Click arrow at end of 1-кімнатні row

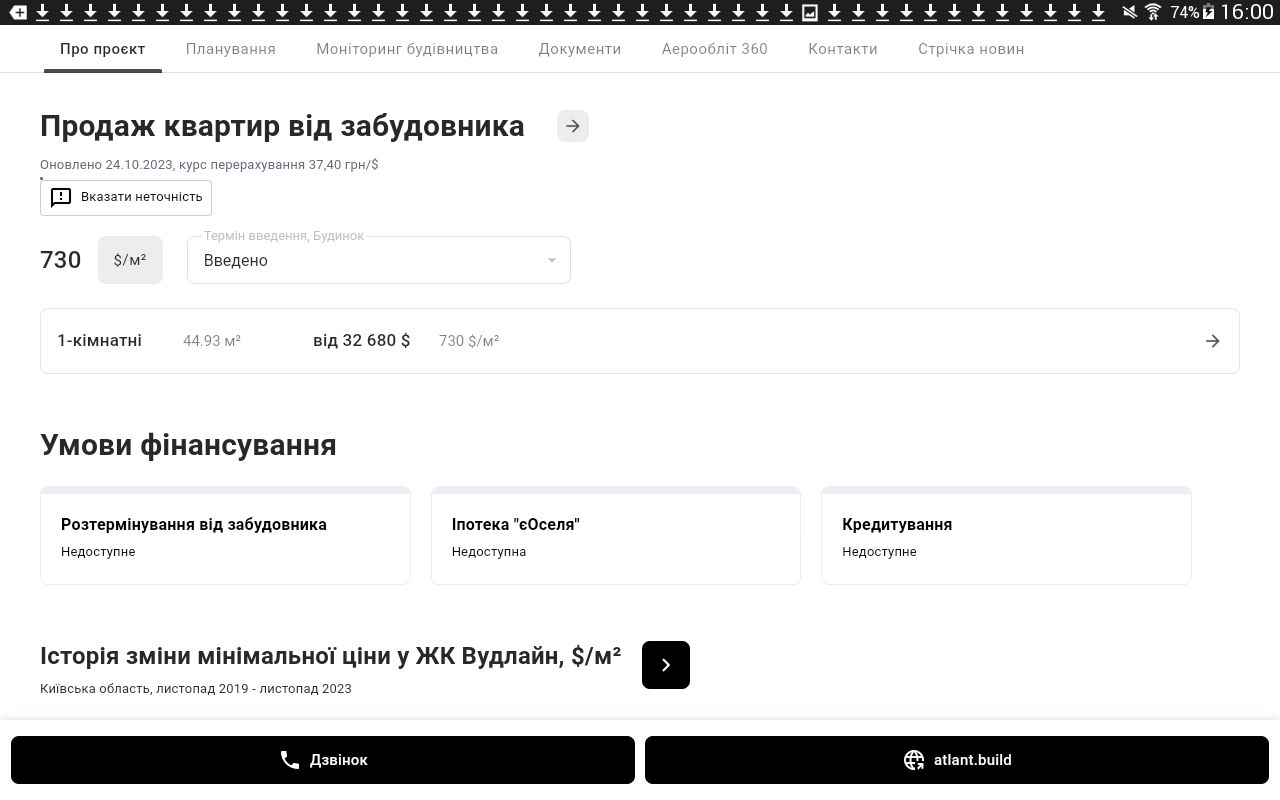(x=1212, y=341)
